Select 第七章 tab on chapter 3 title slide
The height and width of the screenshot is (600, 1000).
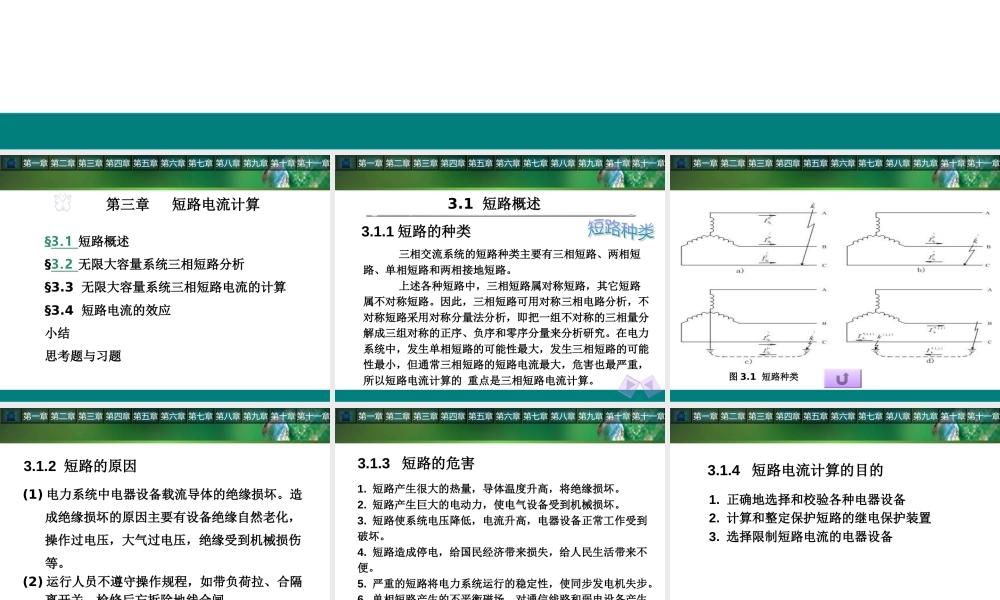click(200, 164)
